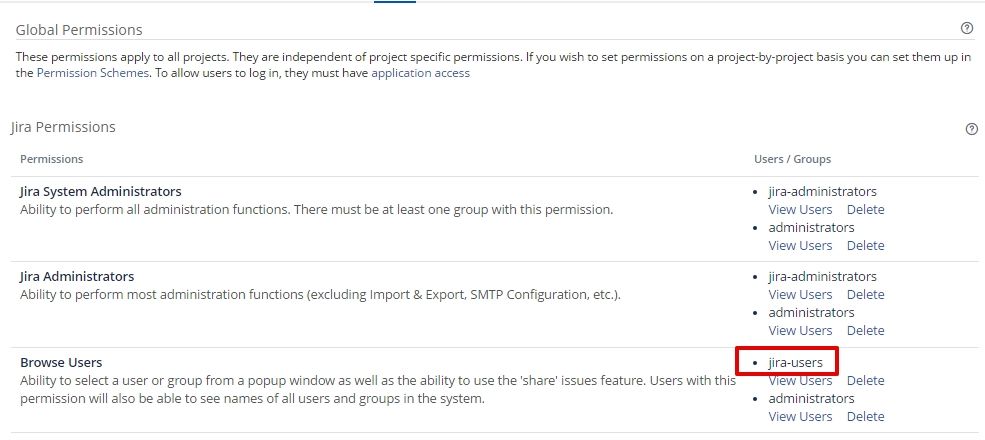The image size is (985, 440).
Task: Click the Browse Users permission title
Action: [x=61, y=362]
